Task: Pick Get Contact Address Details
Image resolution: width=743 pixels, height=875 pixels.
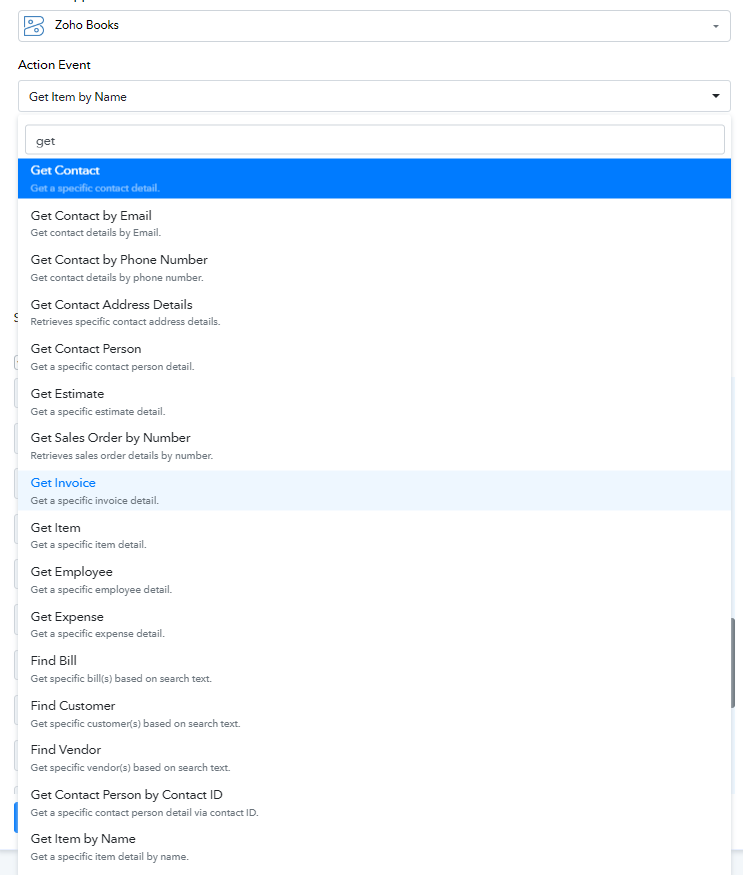Action: pyautogui.click(x=374, y=312)
